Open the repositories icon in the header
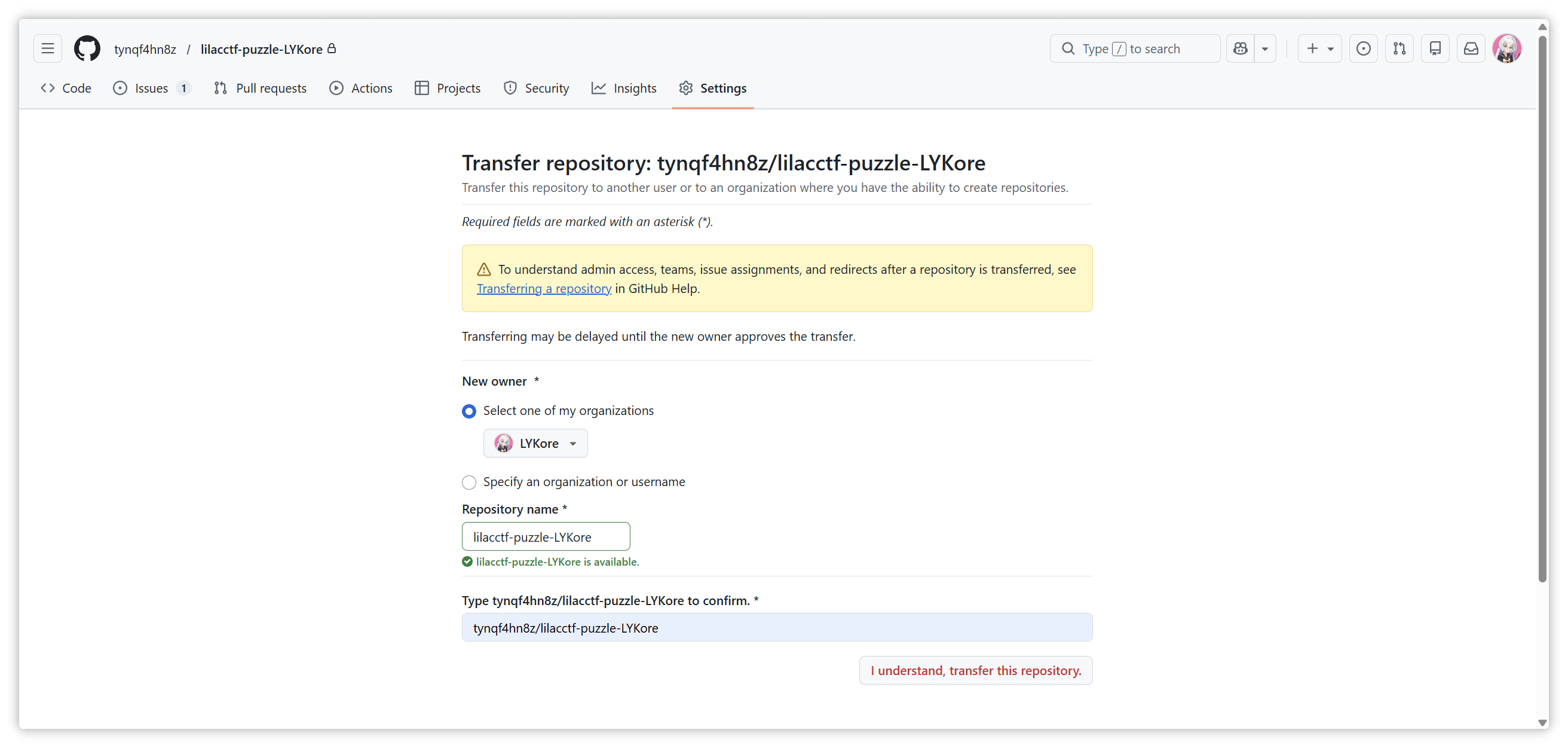The width and height of the screenshot is (1568, 748). point(1435,48)
